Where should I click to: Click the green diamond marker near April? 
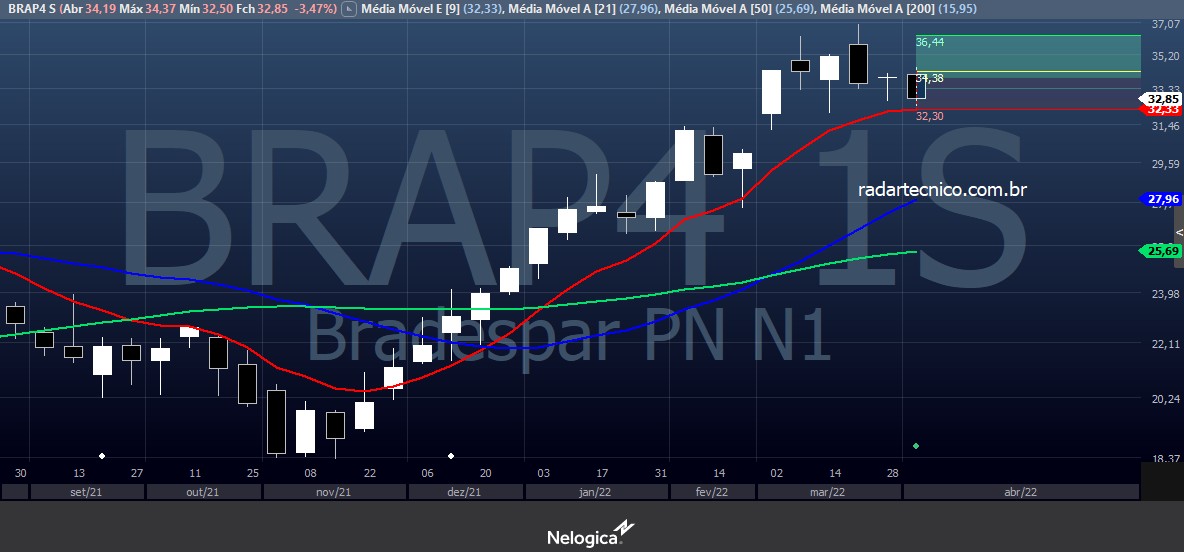click(916, 446)
